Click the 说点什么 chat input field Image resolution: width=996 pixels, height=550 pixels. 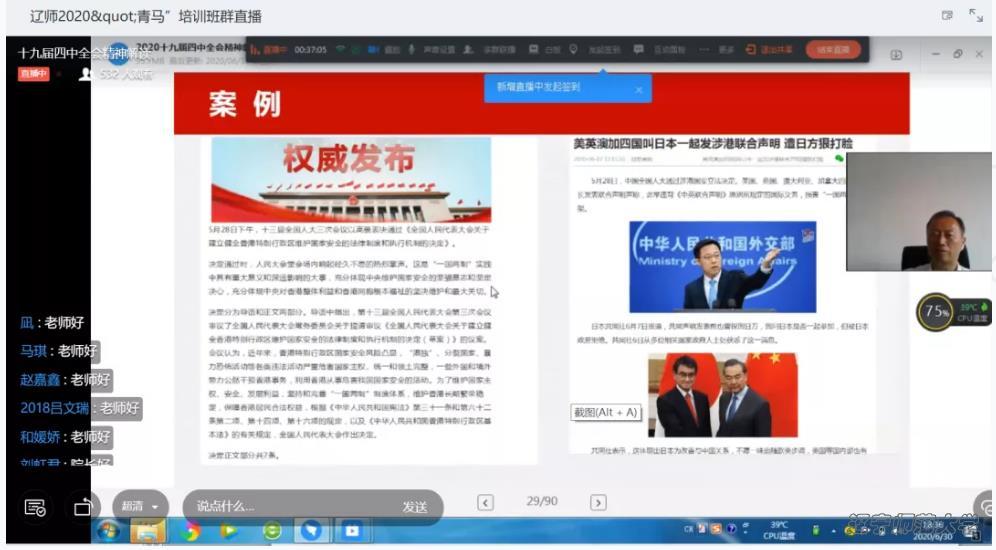pyautogui.click(x=292, y=507)
